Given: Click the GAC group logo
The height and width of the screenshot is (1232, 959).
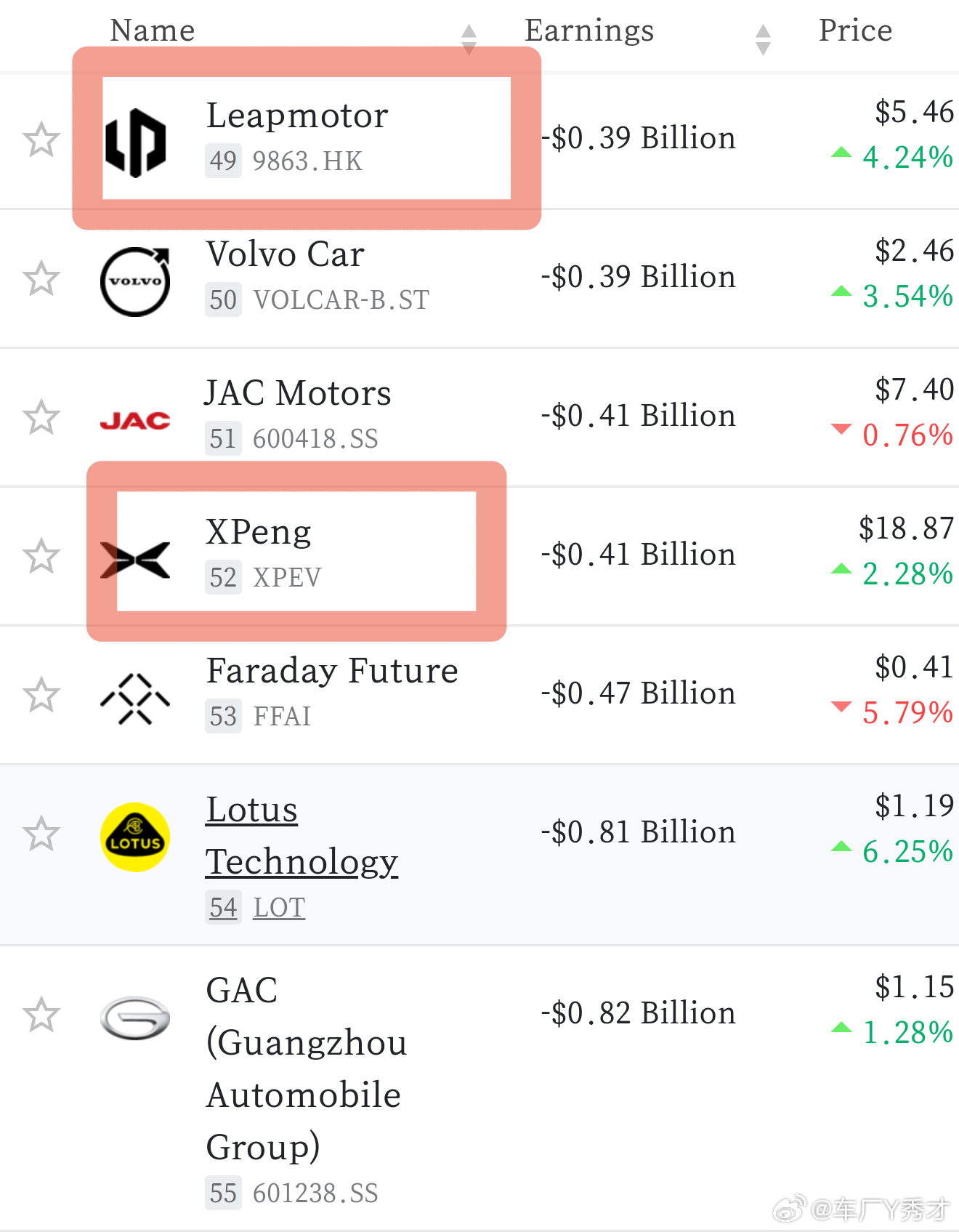Looking at the screenshot, I should [135, 1018].
